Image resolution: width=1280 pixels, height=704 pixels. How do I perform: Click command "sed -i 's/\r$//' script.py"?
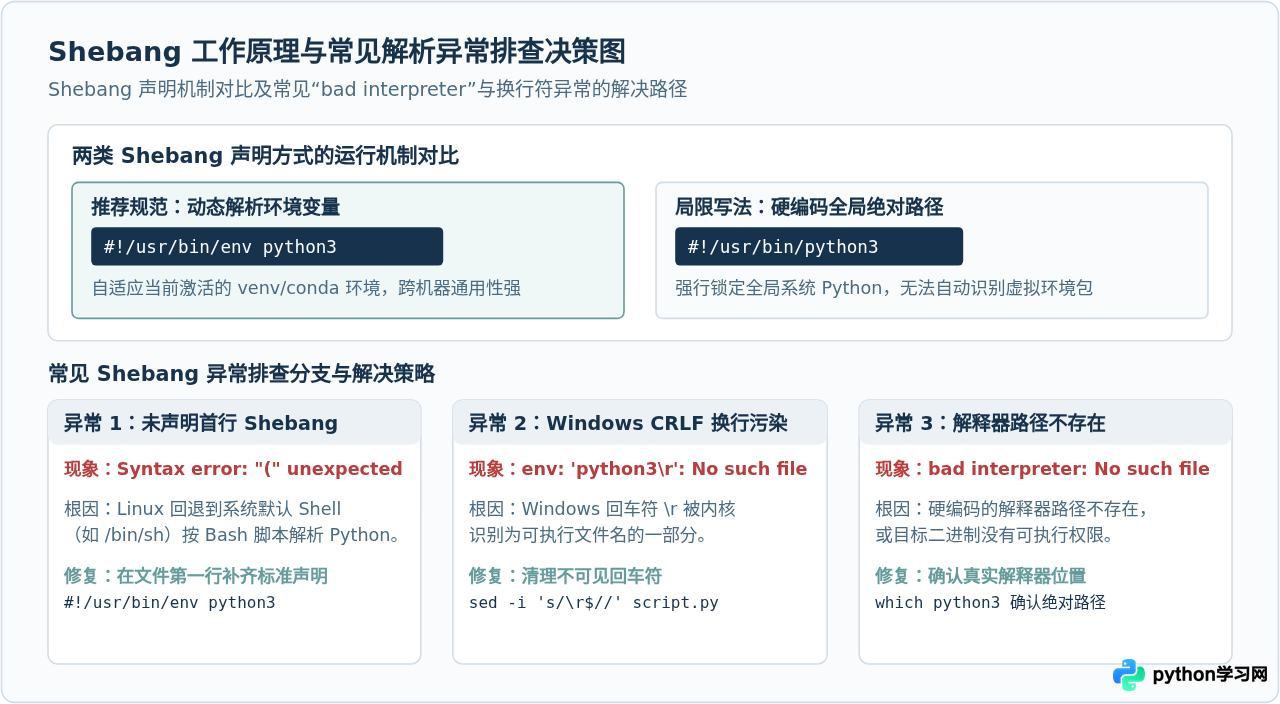[x=594, y=603]
